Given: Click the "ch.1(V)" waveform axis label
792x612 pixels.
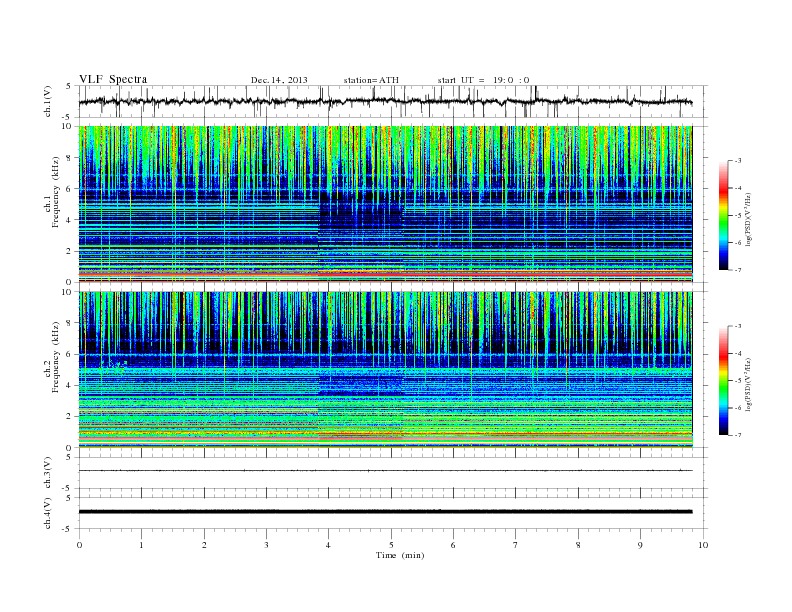Looking at the screenshot, I should pos(48,101).
